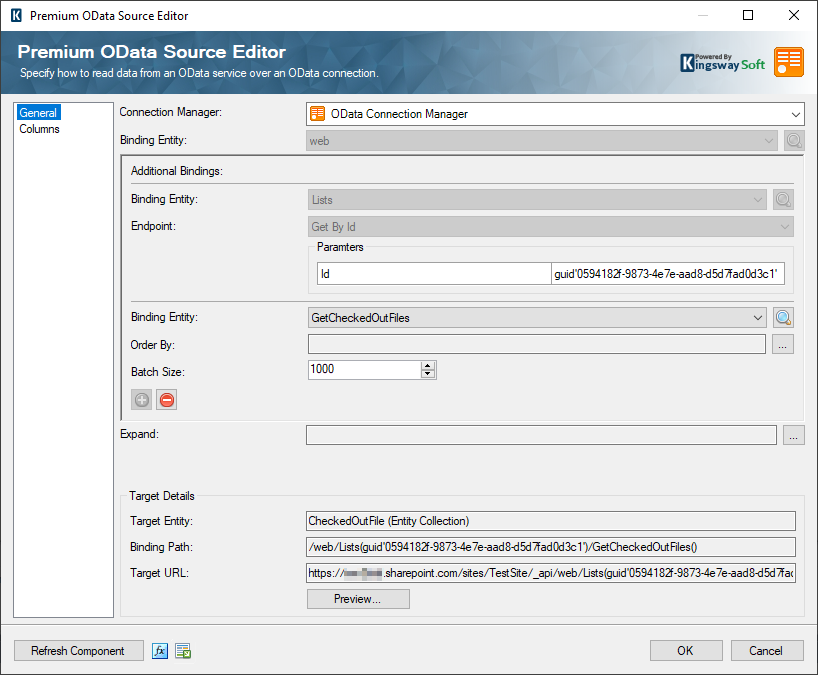This screenshot has height=675, width=818.
Task: Switch to the Columns tab
Action: (38, 128)
